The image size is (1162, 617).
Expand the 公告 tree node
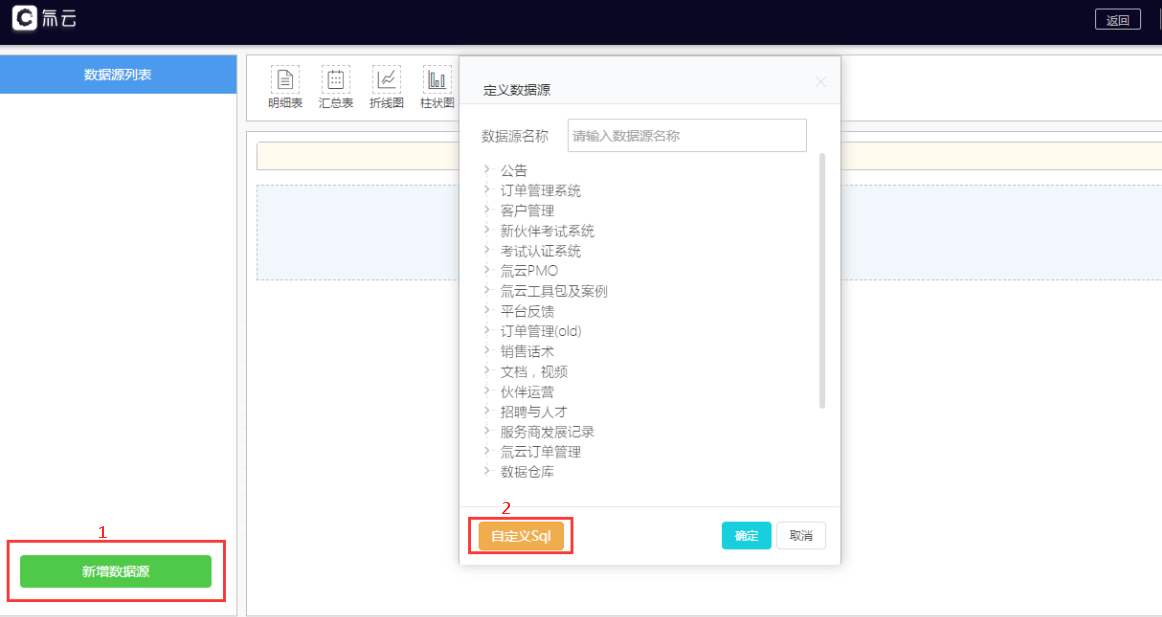pos(487,170)
